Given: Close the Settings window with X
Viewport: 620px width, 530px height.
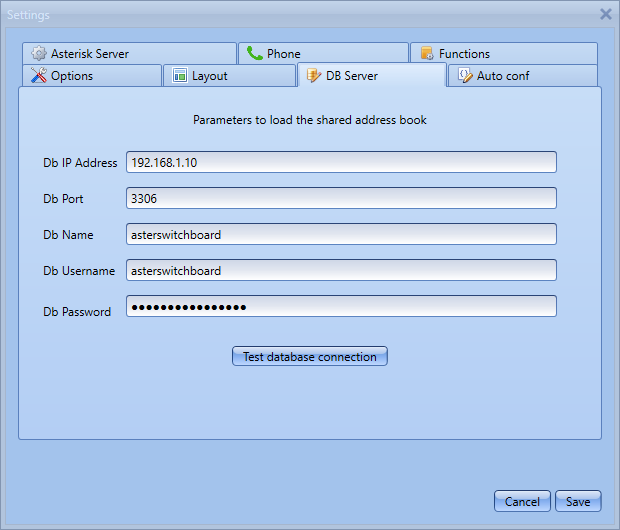Looking at the screenshot, I should point(606,14).
